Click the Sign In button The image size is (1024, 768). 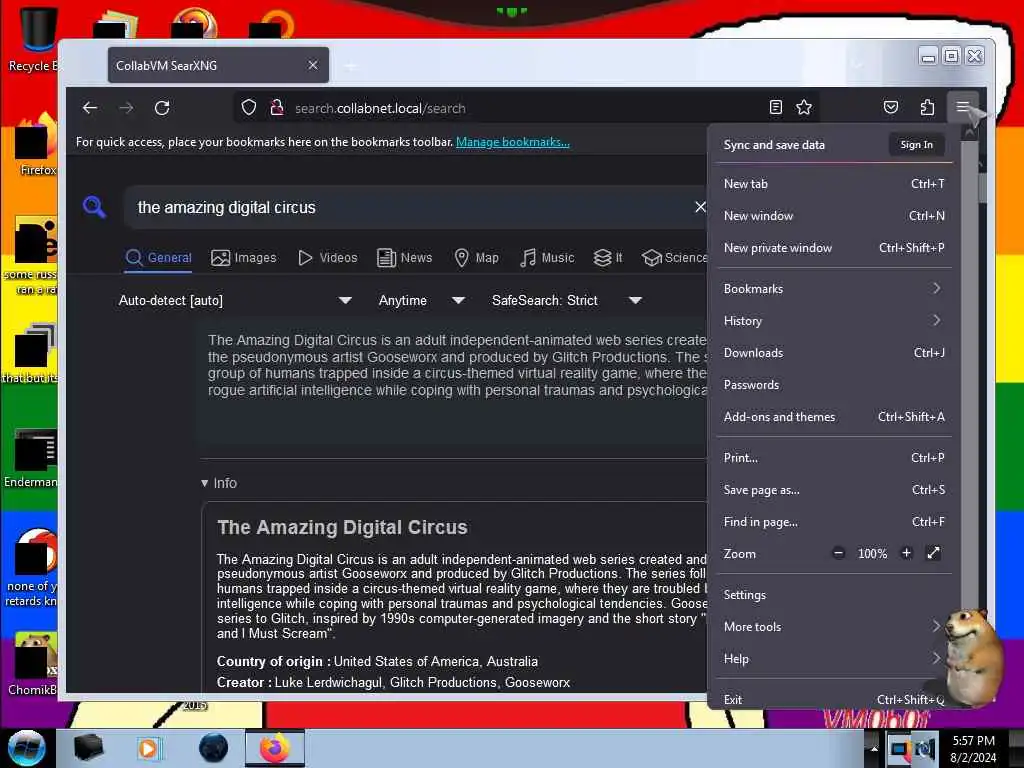[x=916, y=144]
